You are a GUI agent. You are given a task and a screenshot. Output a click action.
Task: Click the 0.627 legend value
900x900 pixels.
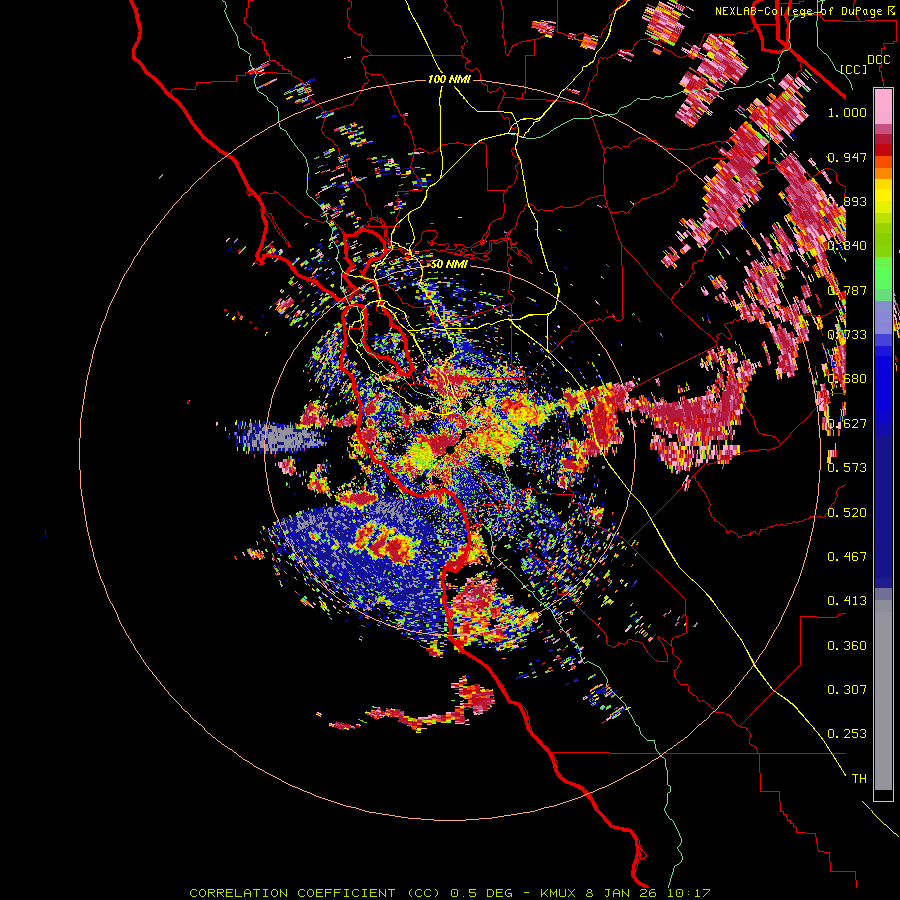click(x=847, y=424)
